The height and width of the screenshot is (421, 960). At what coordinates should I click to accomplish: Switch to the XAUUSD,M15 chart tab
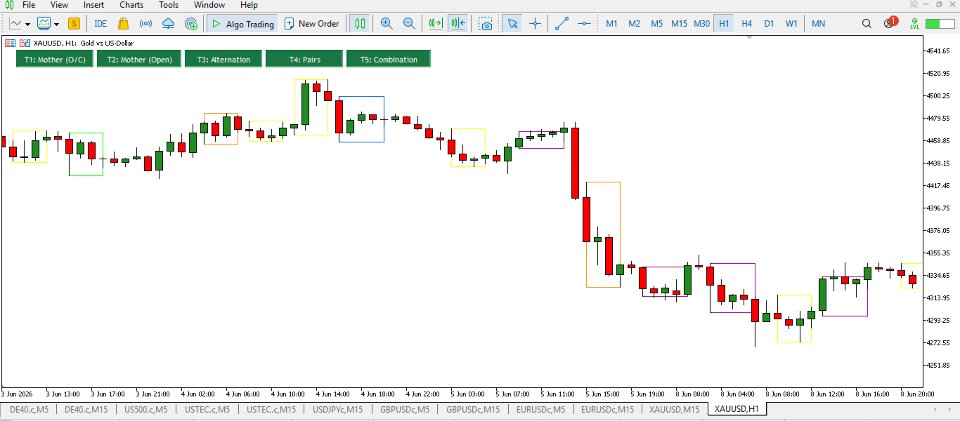pyautogui.click(x=674, y=409)
